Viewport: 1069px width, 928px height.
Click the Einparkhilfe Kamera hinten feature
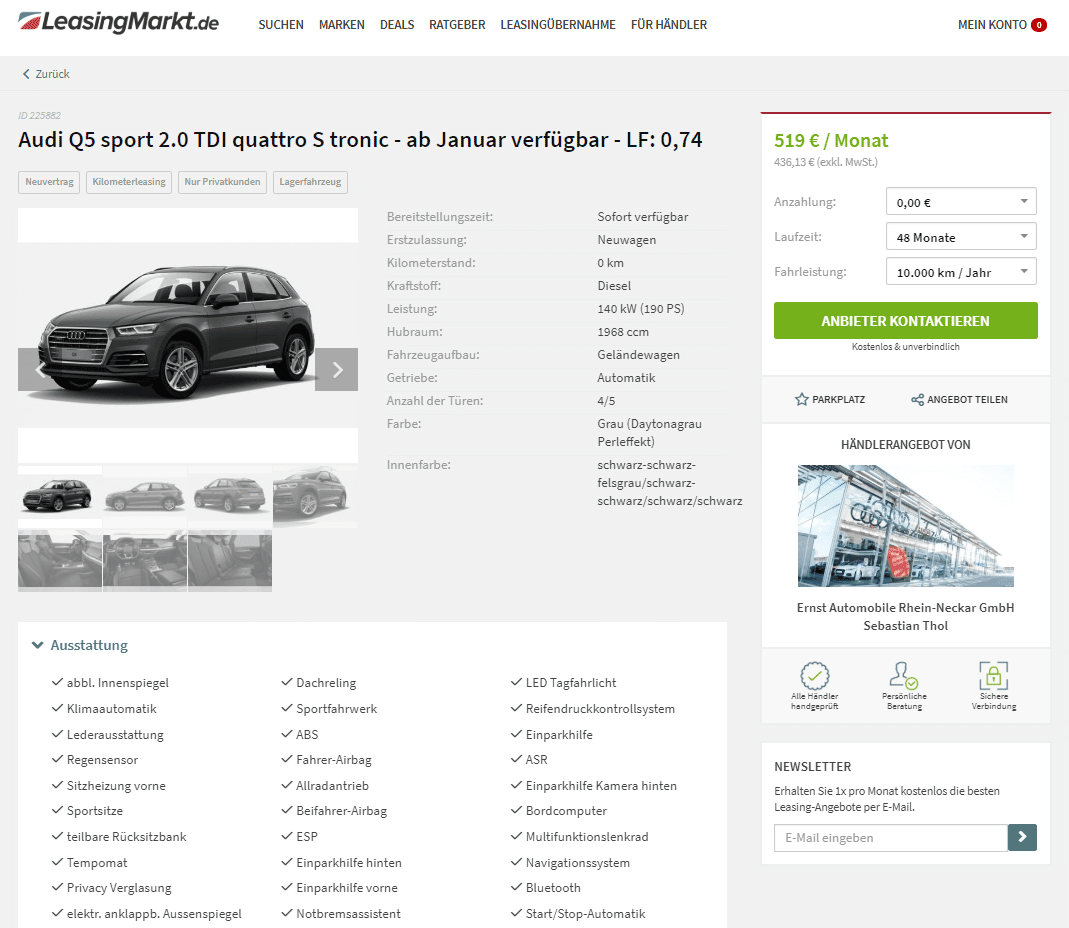601,785
